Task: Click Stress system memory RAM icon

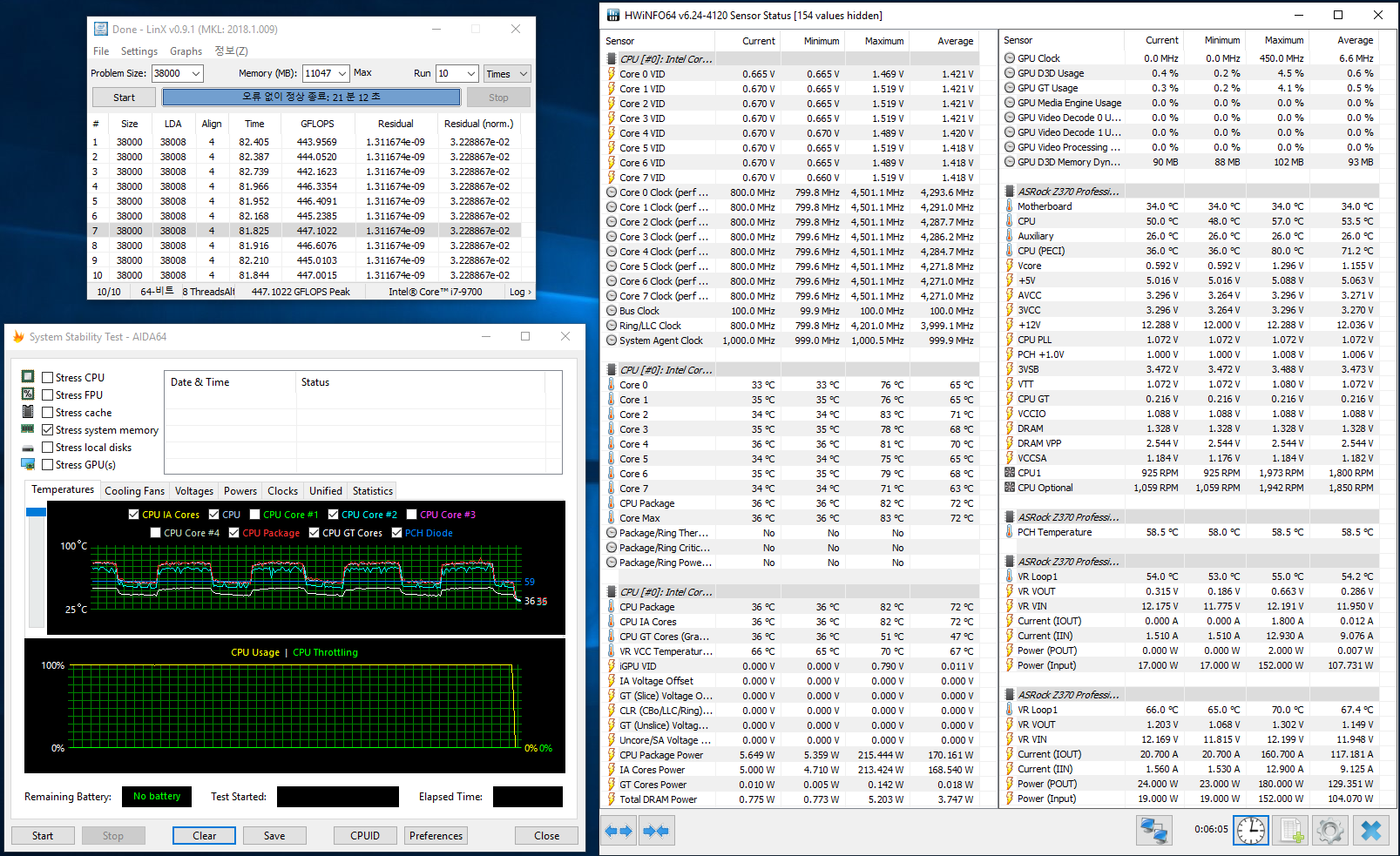Action: click(x=28, y=428)
